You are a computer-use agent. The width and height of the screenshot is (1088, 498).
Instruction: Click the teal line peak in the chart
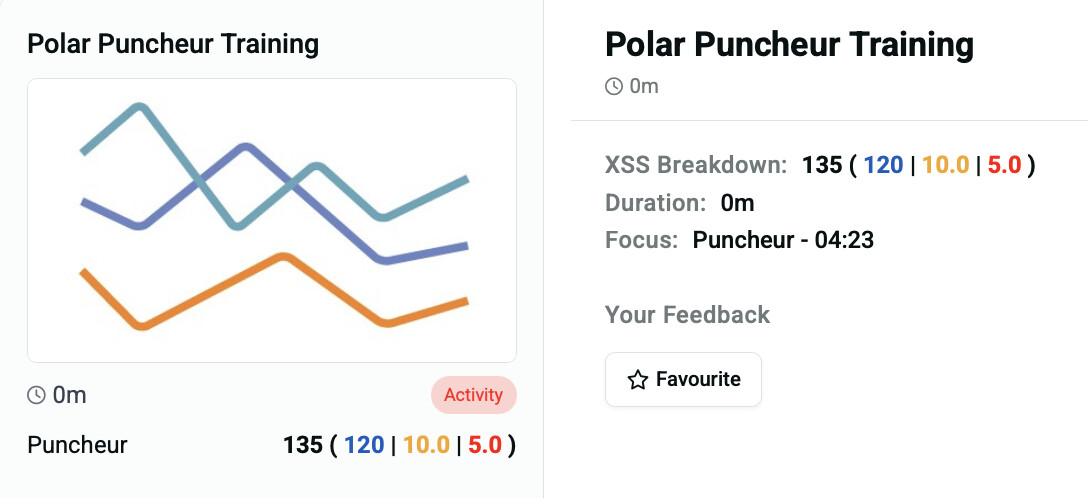(x=141, y=106)
